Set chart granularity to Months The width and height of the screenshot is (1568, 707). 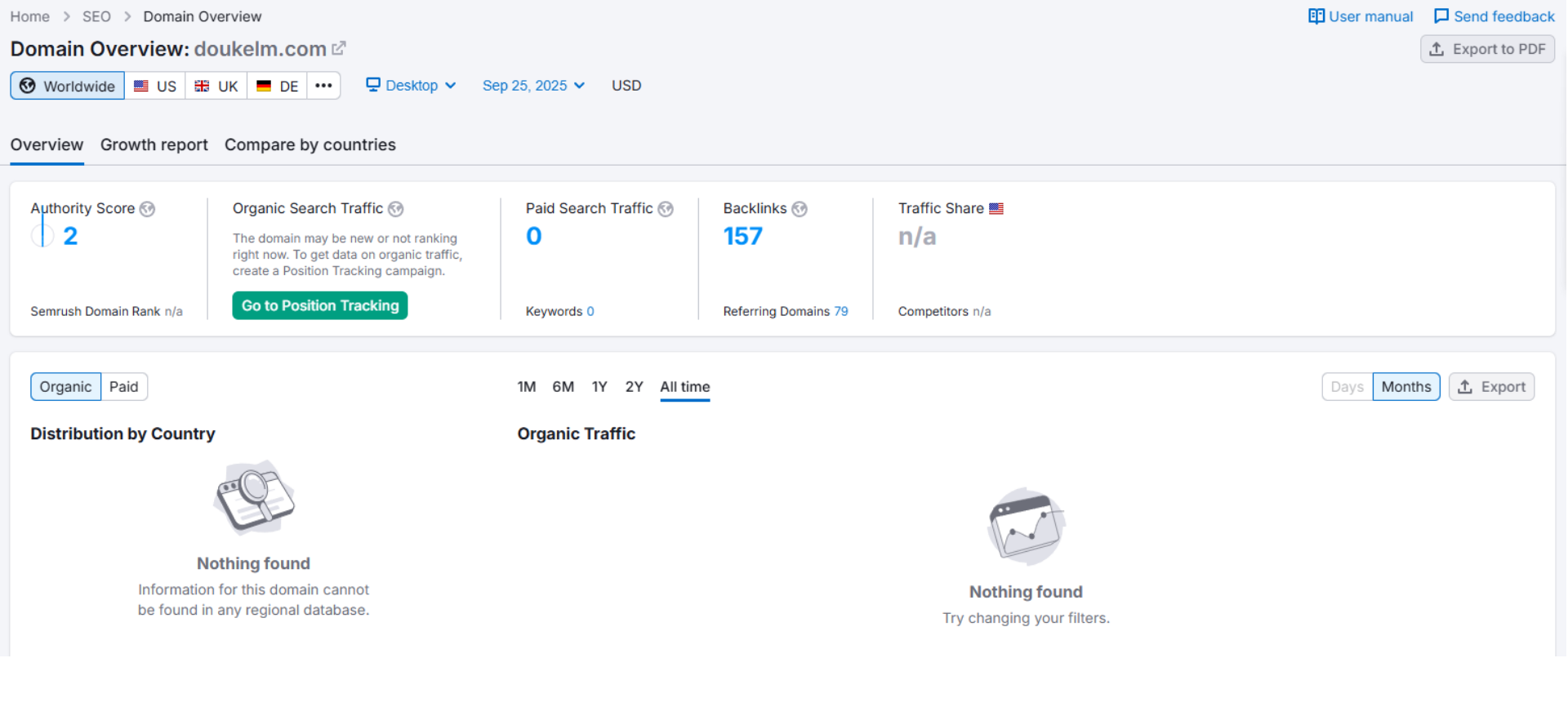pyautogui.click(x=1406, y=387)
